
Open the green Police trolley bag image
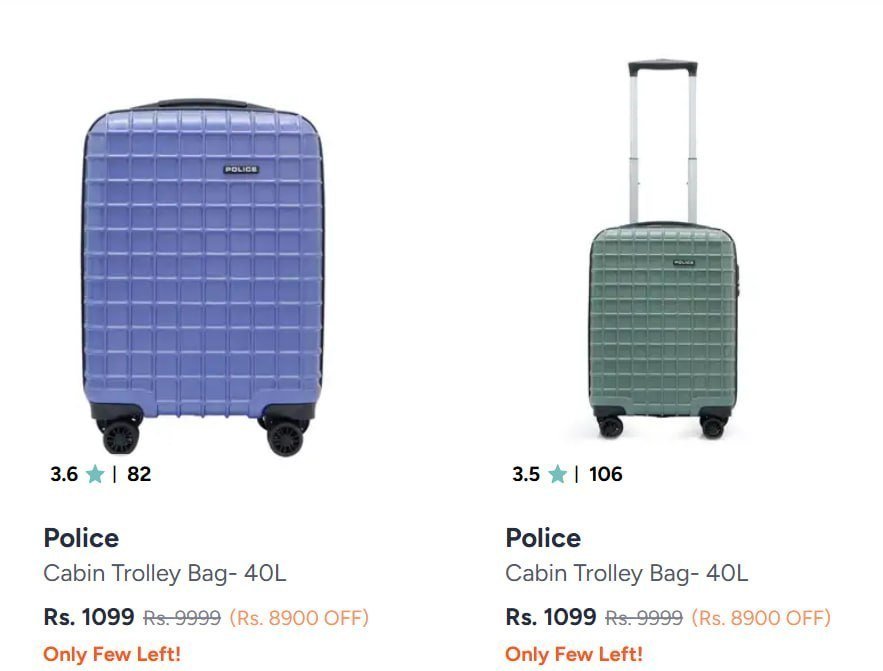coord(663,249)
